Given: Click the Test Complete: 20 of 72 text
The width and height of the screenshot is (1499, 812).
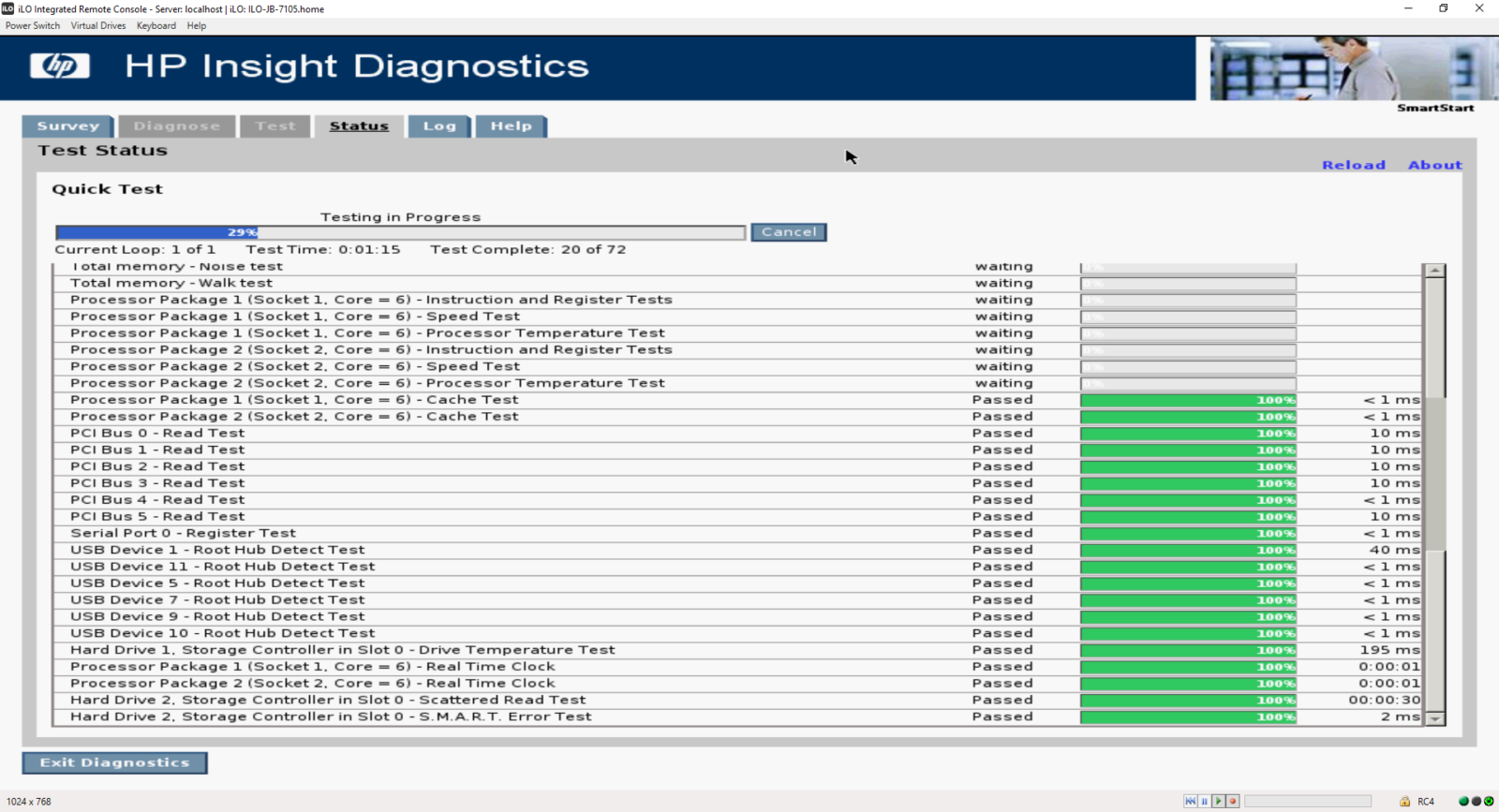Looking at the screenshot, I should [x=528, y=250].
